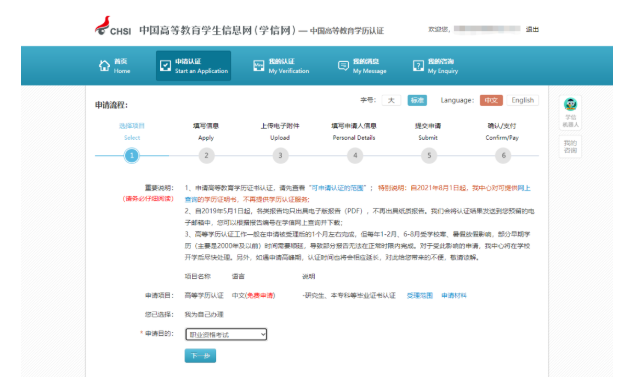Open the 受理范围 link
The width and height of the screenshot is (630, 391).
419,296
